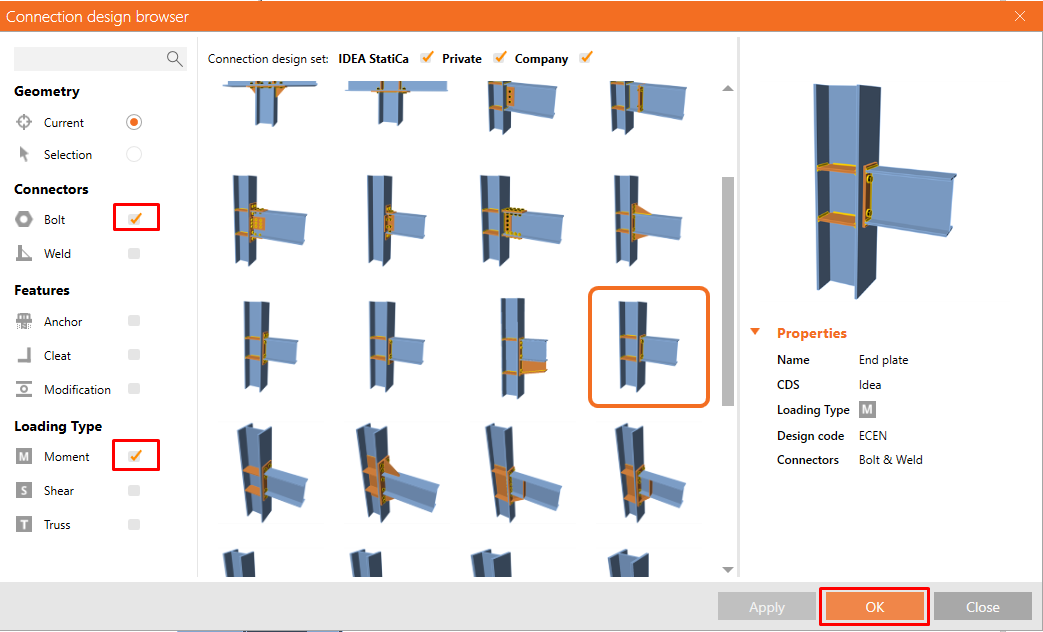The image size is (1043, 632).
Task: Select the Bolt connector icon
Action: pyautogui.click(x=22, y=219)
